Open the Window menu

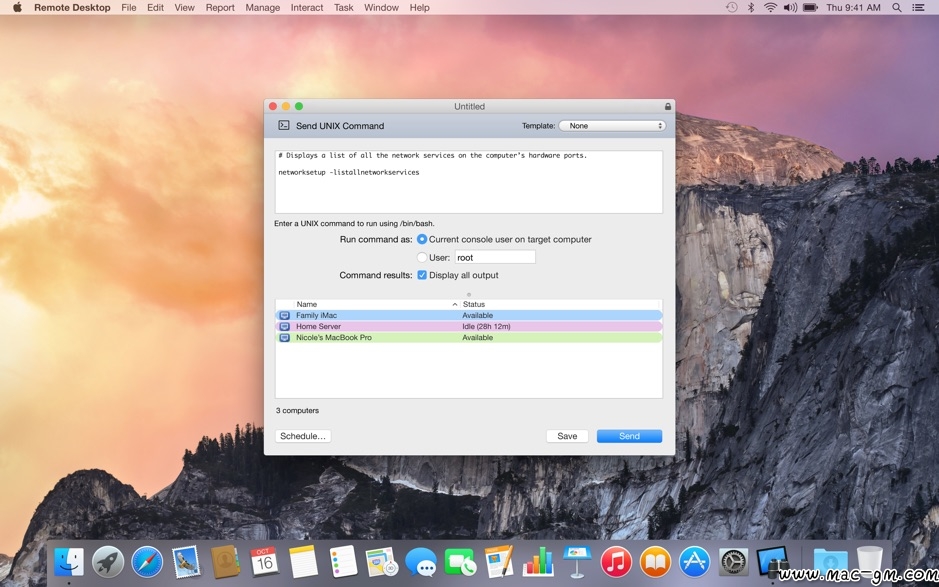pyautogui.click(x=381, y=7)
